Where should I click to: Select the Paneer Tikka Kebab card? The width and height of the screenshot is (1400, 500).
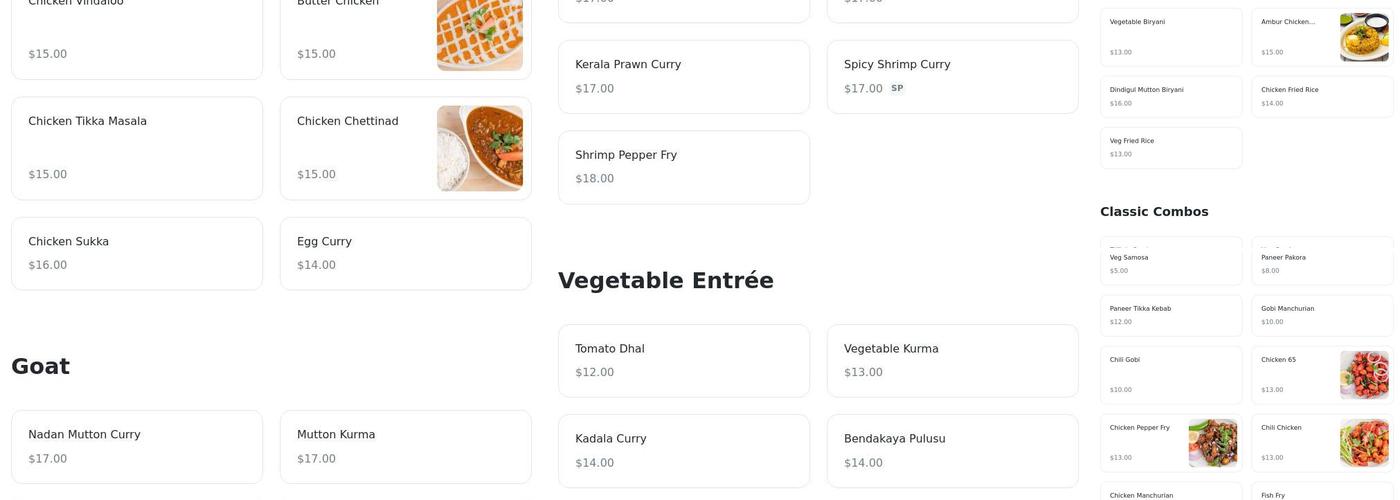[1170, 315]
